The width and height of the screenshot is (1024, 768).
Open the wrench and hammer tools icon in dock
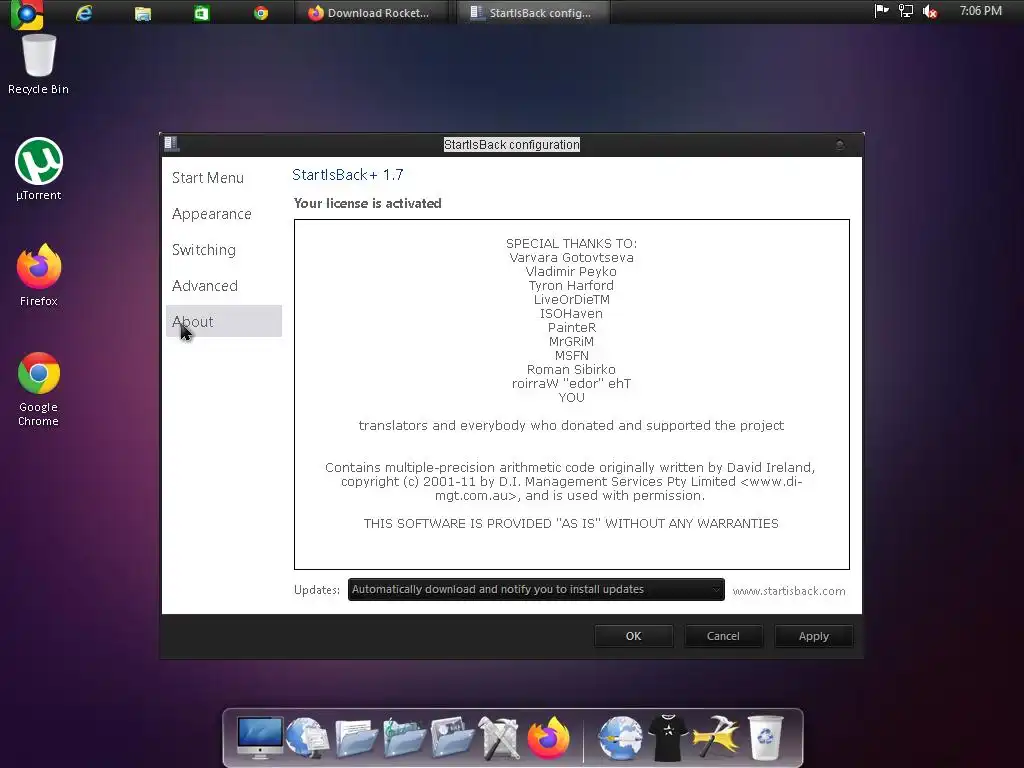(499, 738)
